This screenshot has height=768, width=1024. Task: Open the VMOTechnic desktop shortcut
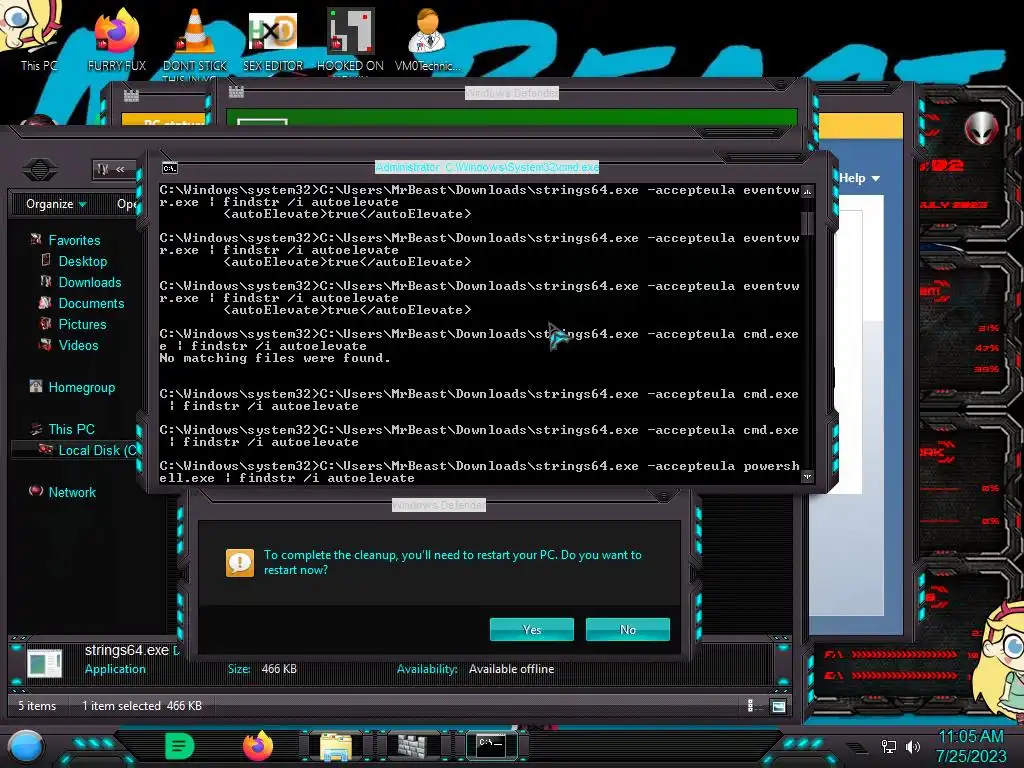click(427, 39)
